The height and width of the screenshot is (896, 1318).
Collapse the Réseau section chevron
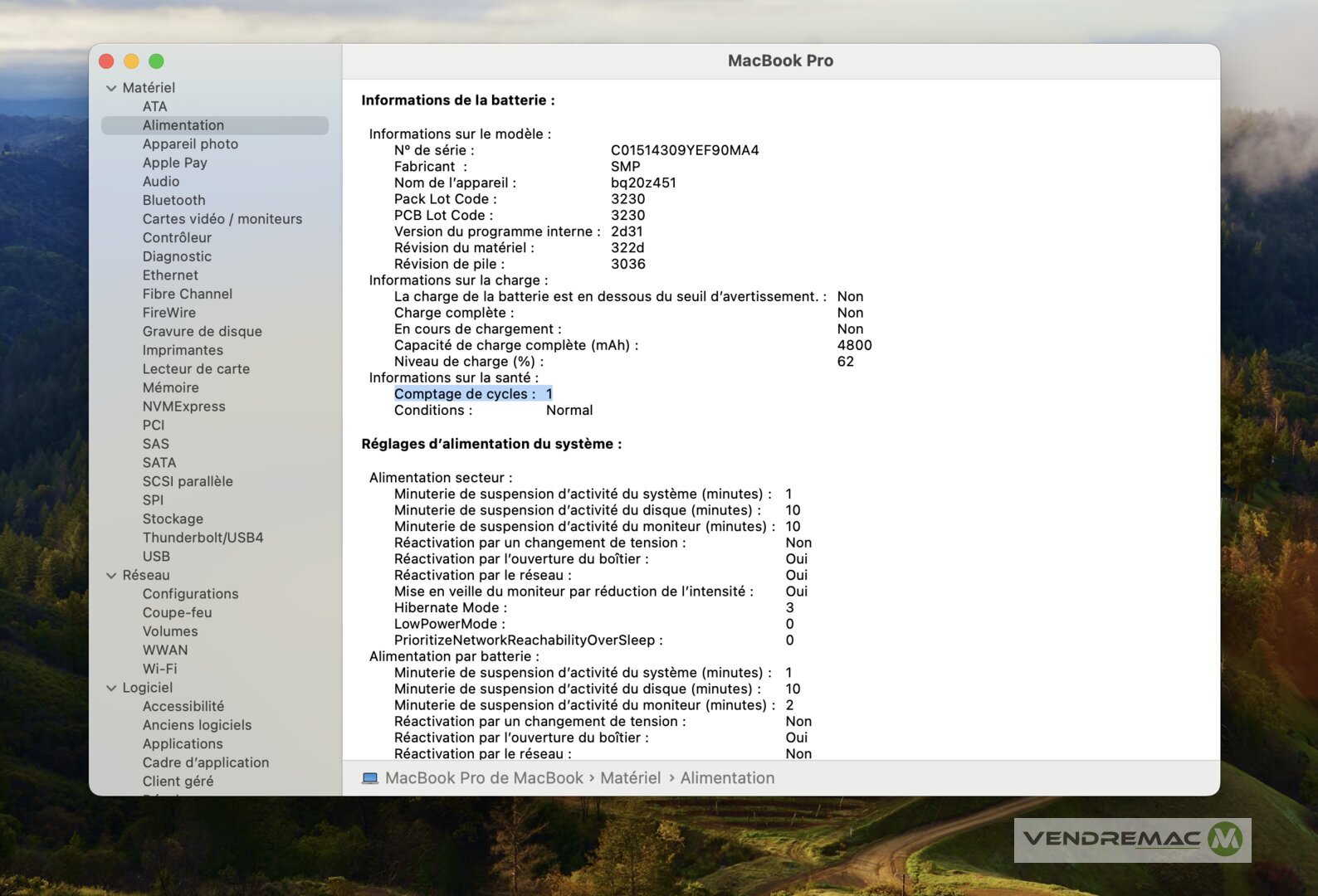[x=111, y=576]
